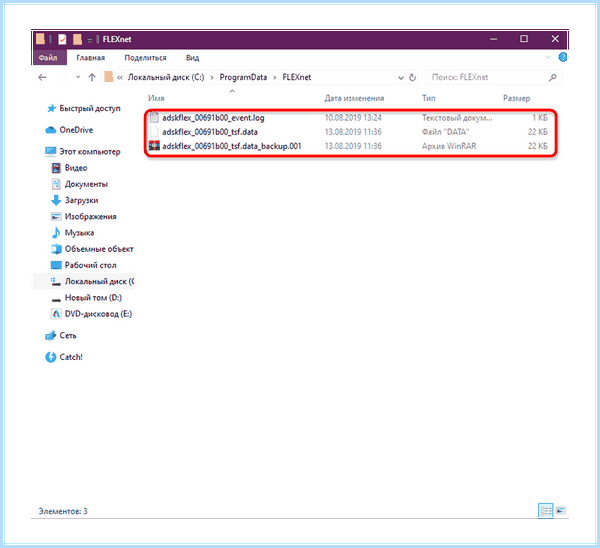Image resolution: width=600 pixels, height=548 pixels.
Task: Refresh the FLEXnet folder view
Action: [412, 78]
